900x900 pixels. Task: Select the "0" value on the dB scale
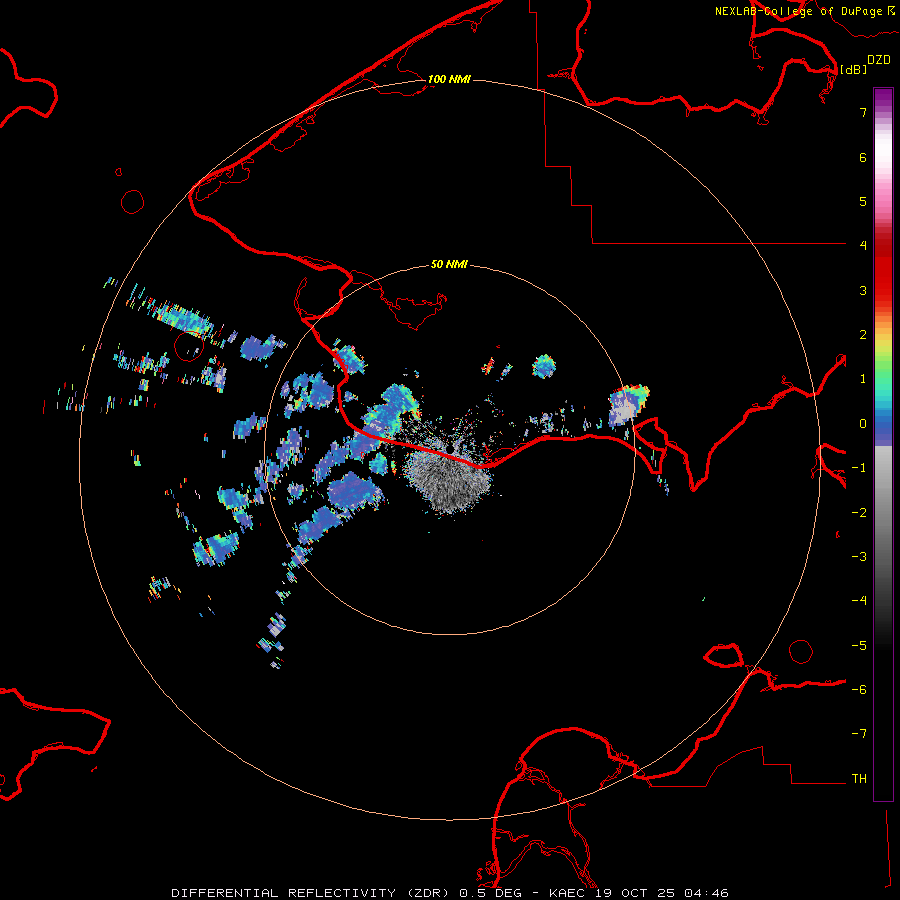point(863,424)
